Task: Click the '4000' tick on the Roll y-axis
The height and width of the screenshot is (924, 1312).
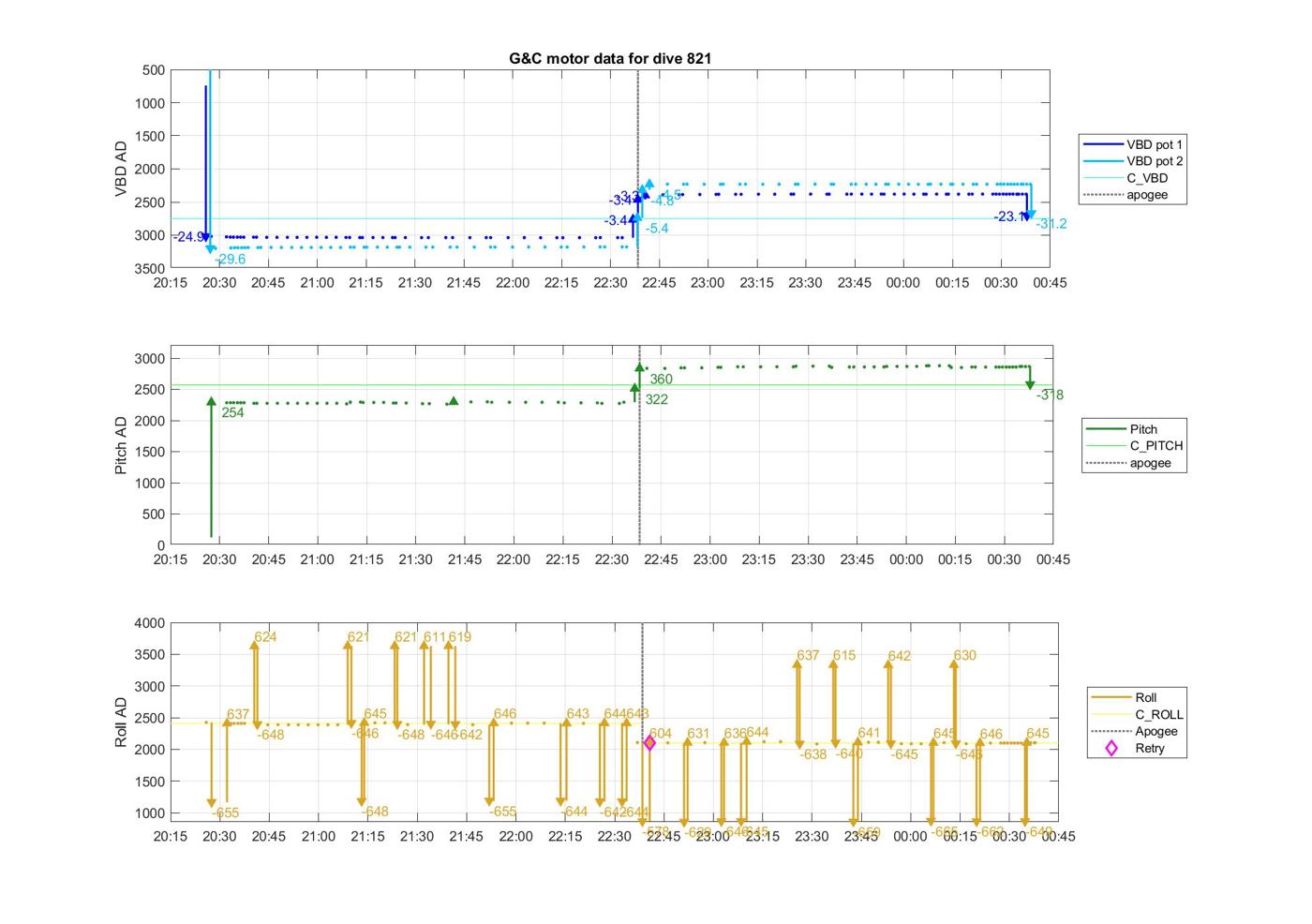Action: (150, 623)
